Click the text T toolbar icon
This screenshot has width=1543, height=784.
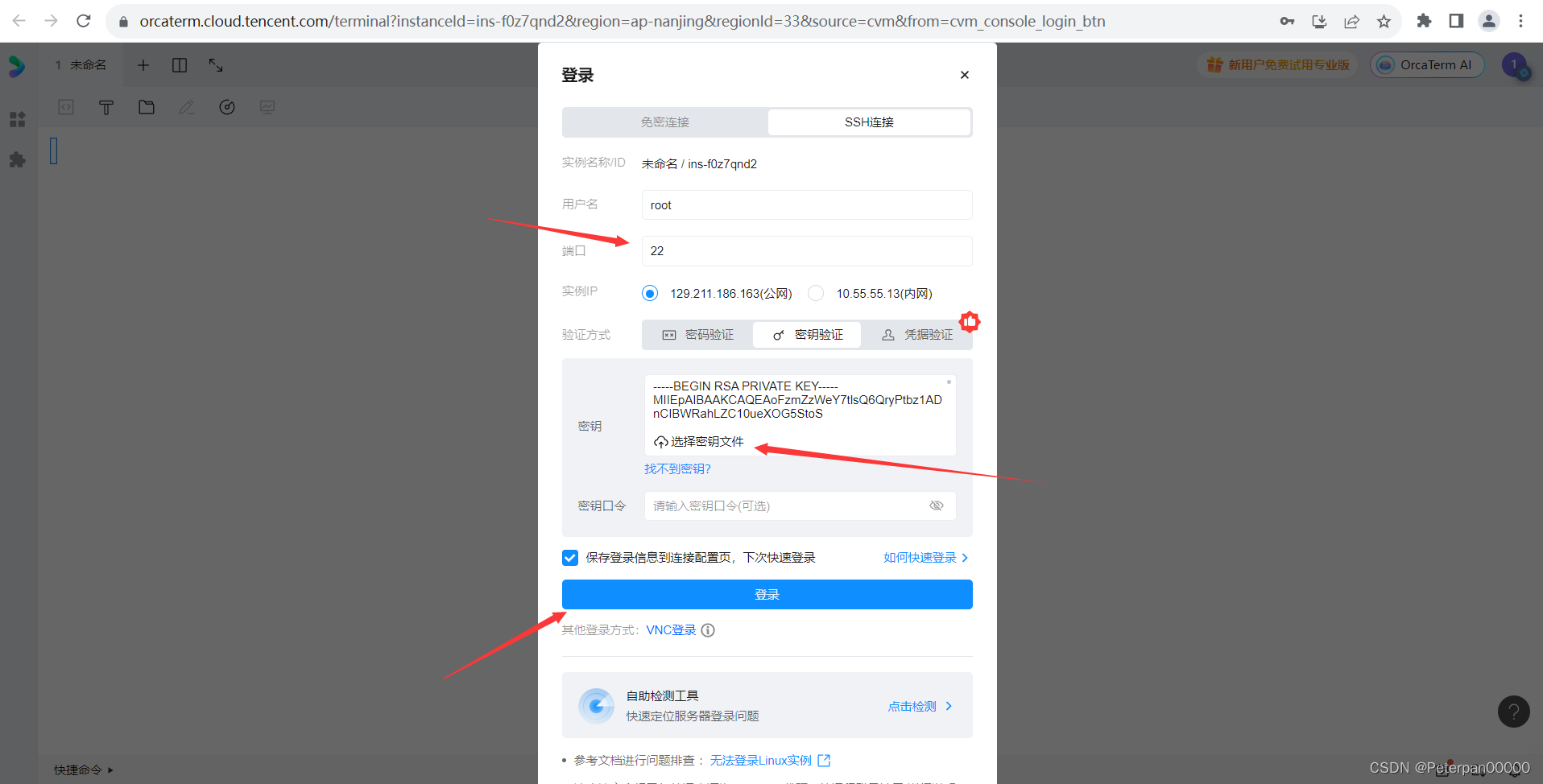coord(106,107)
